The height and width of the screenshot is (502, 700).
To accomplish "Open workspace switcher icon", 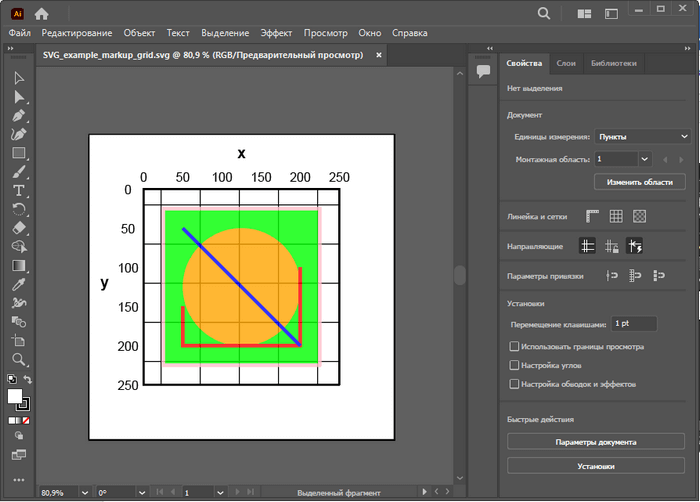I will point(611,14).
